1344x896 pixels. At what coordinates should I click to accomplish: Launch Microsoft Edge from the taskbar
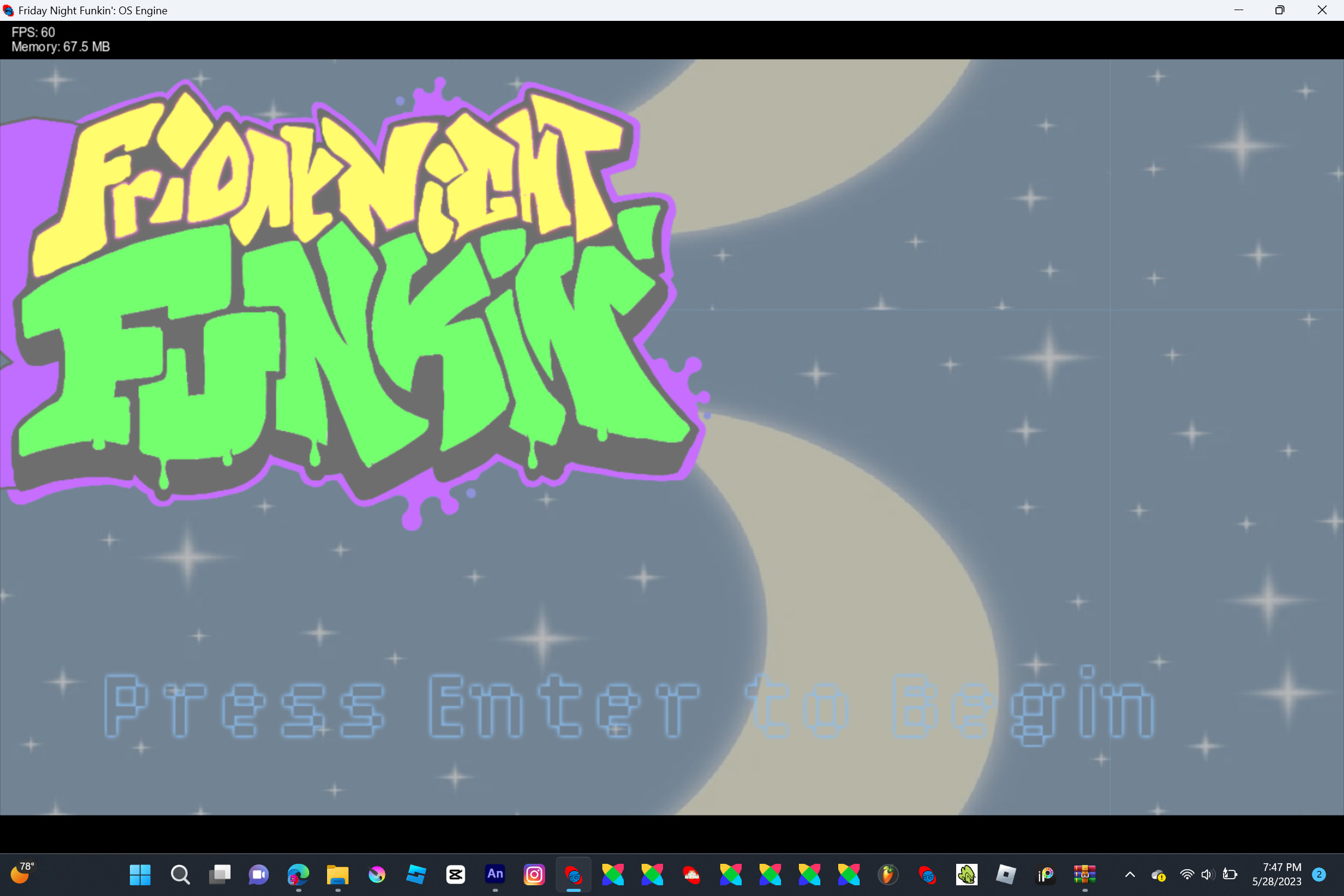[298, 875]
